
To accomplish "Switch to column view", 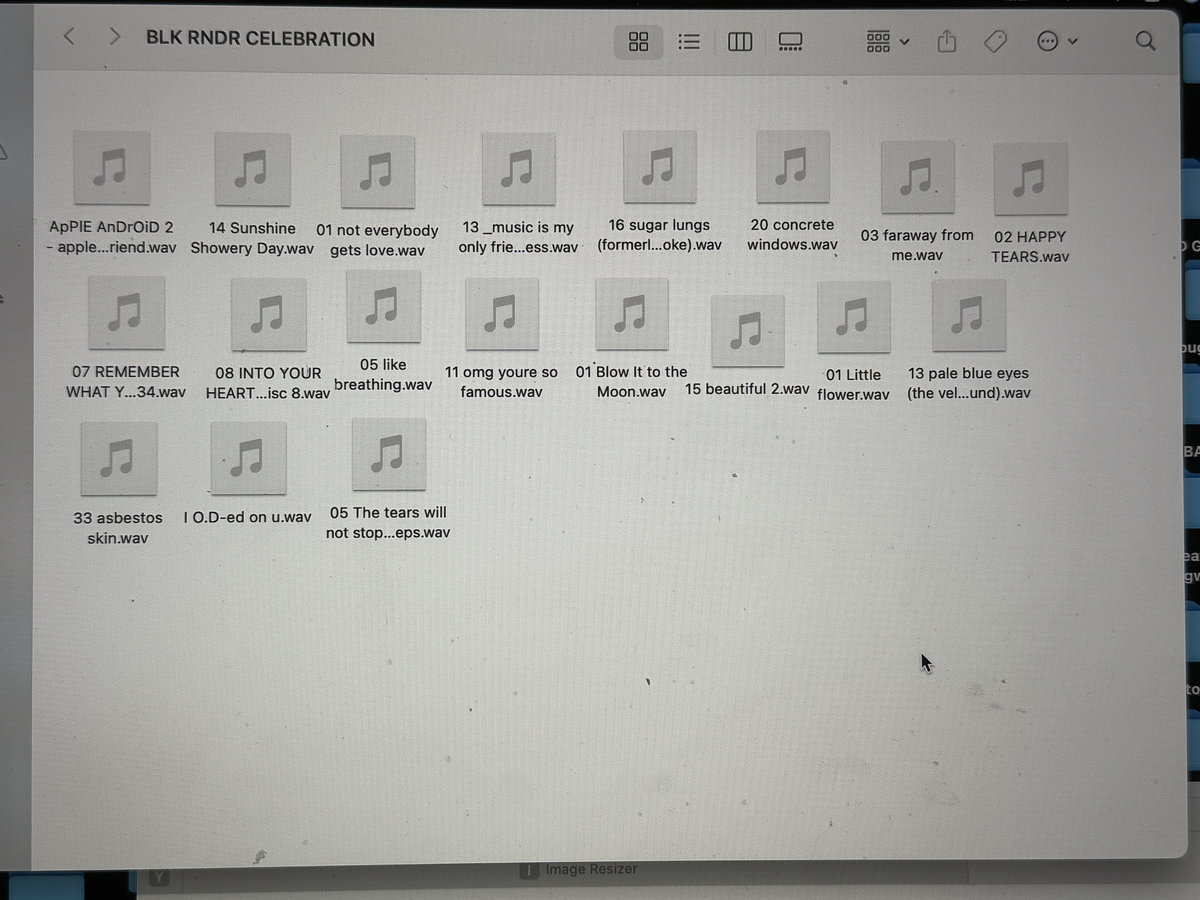I will point(740,41).
